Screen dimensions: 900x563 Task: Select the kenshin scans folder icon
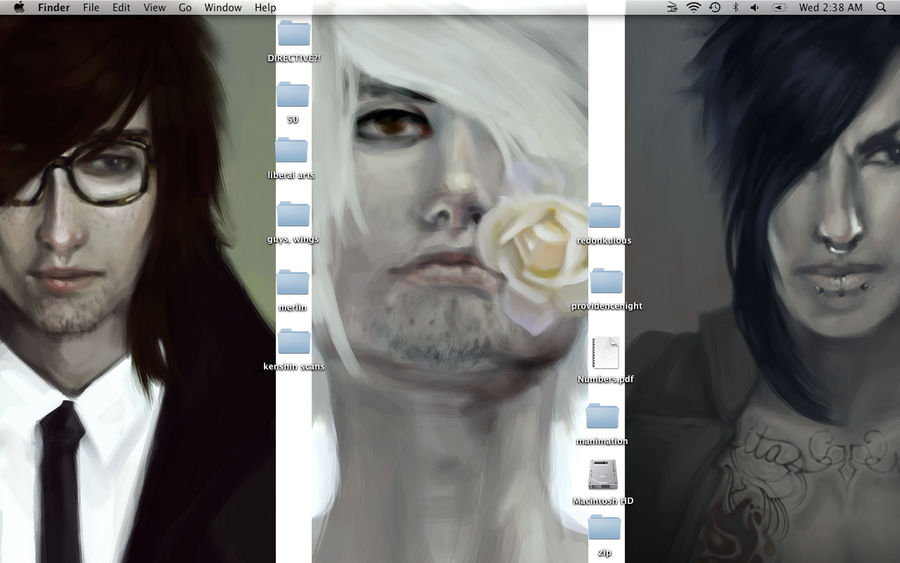(294, 341)
